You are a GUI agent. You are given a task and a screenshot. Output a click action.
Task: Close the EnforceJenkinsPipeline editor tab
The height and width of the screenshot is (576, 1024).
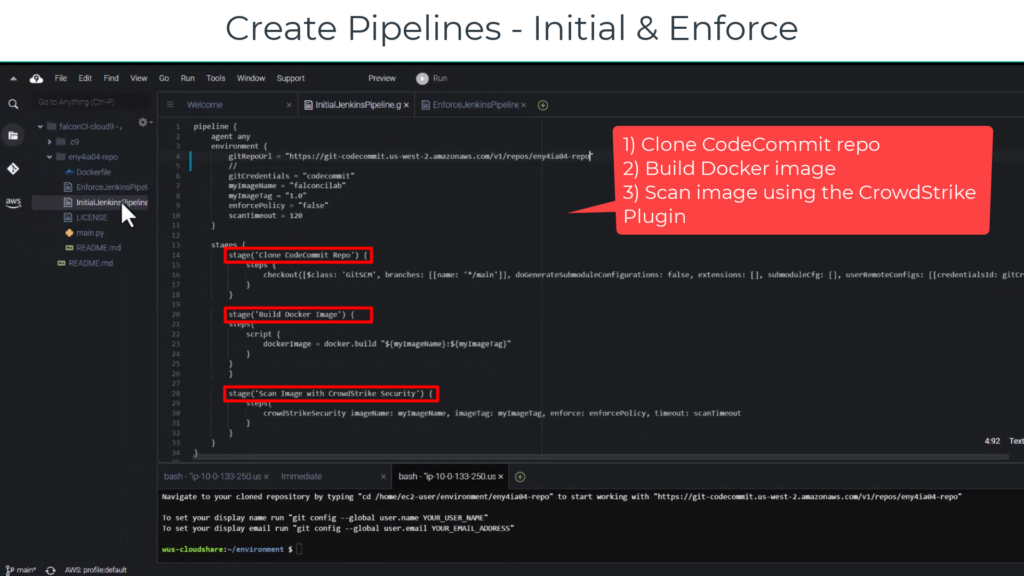click(524, 105)
